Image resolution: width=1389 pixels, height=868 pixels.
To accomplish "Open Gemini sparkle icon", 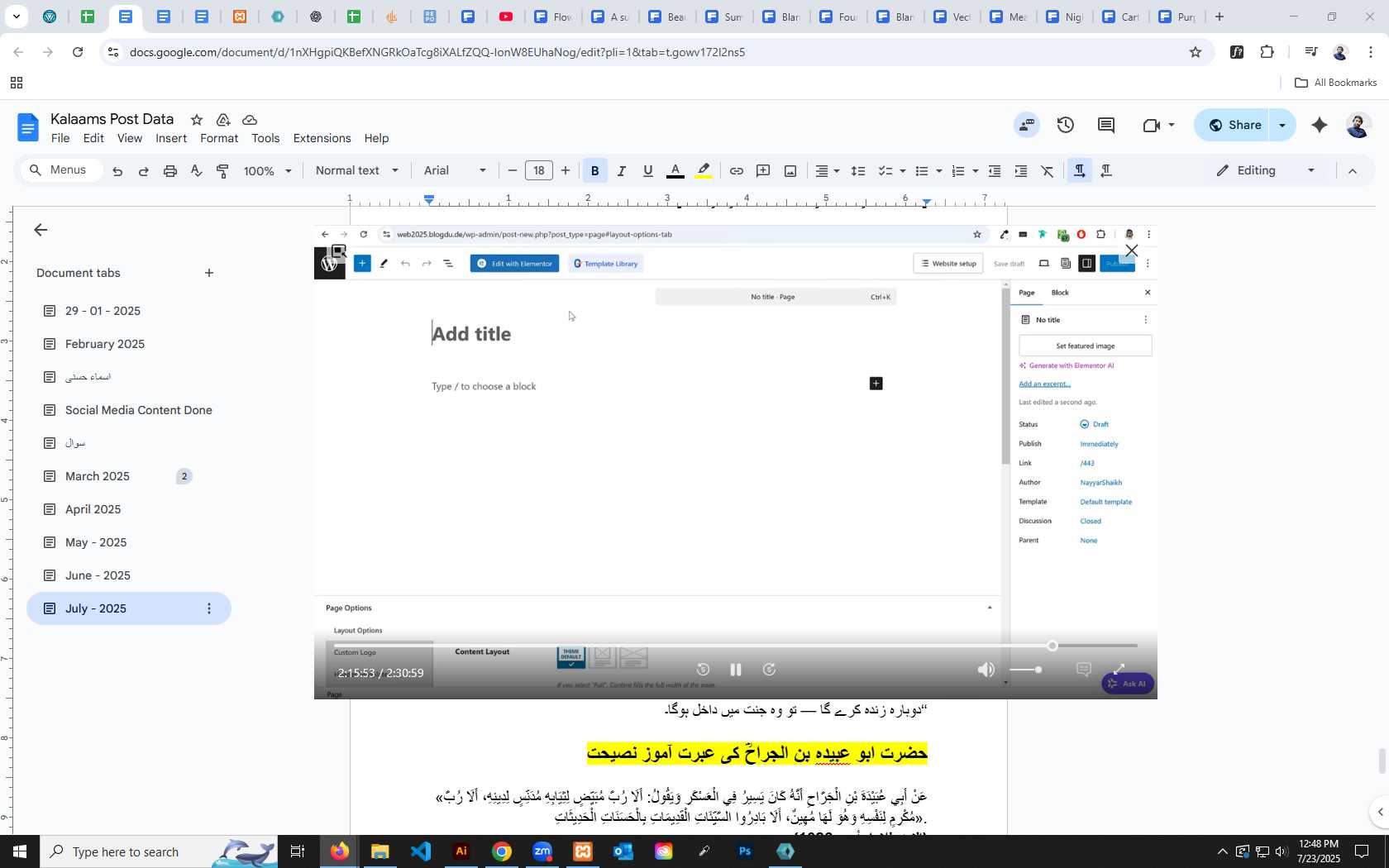I will click(1320, 125).
